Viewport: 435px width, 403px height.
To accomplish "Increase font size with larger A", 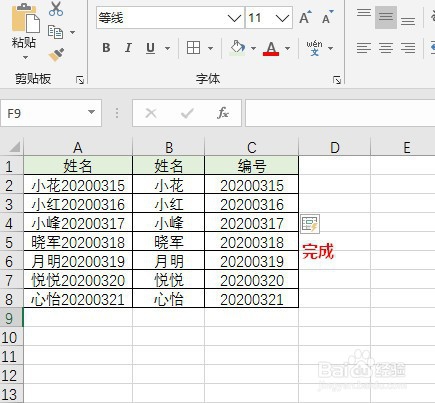I will 305,18.
